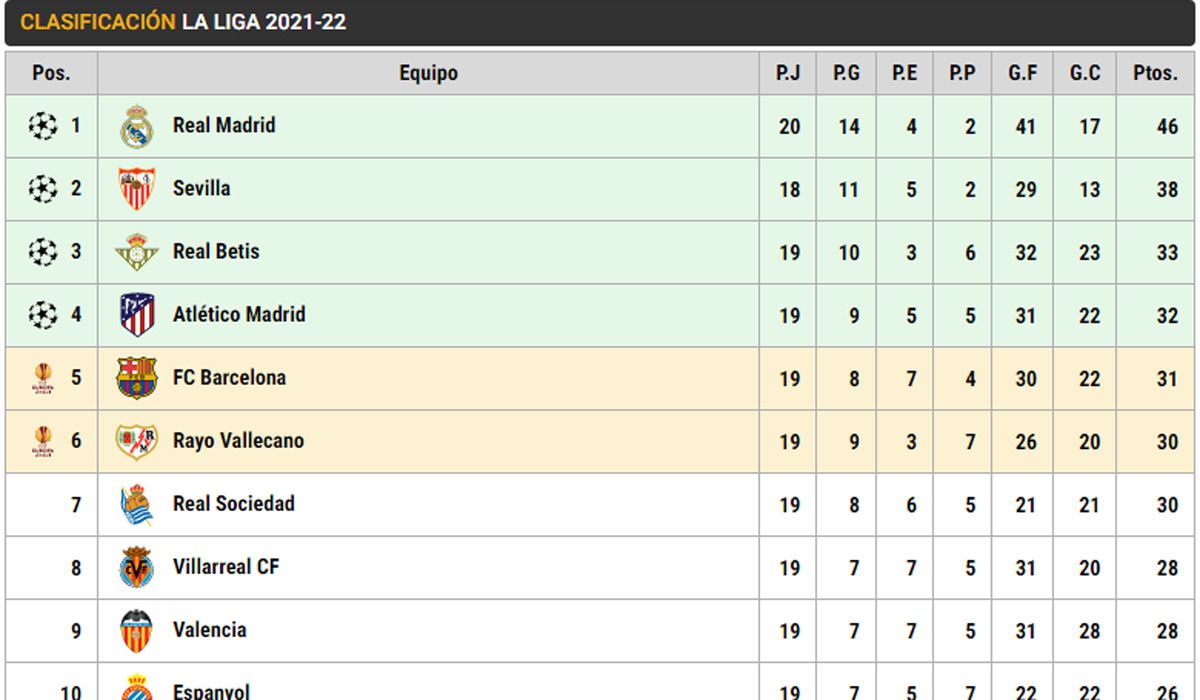Click the Equipo column header

tap(428, 73)
